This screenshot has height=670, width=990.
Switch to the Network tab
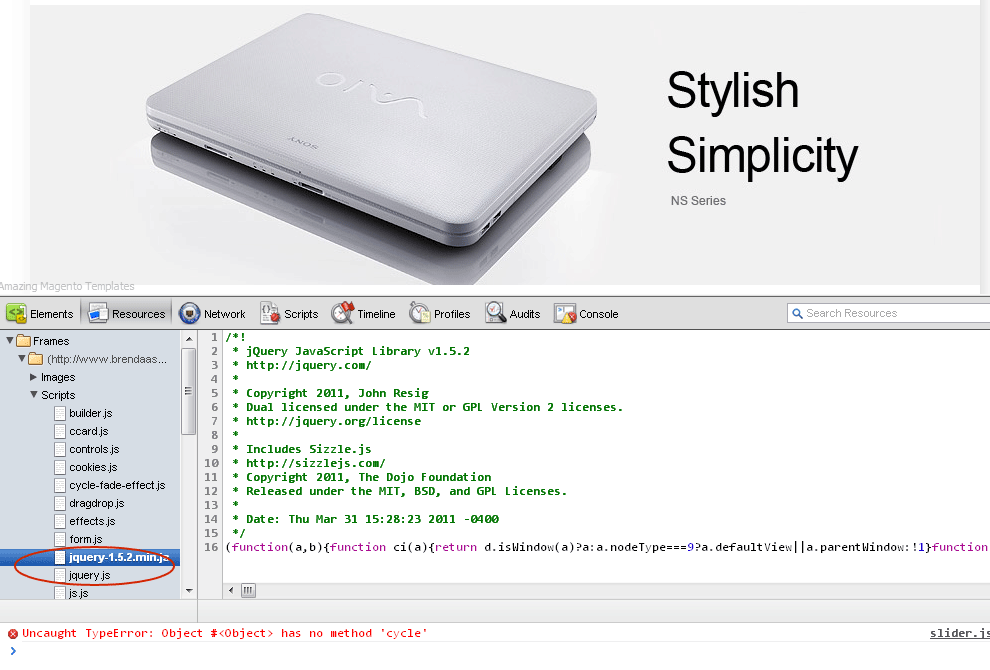click(213, 314)
